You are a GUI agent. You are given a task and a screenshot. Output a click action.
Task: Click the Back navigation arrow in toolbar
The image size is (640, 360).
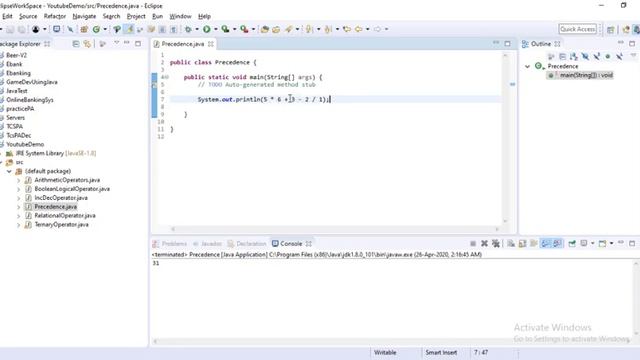coord(358,29)
